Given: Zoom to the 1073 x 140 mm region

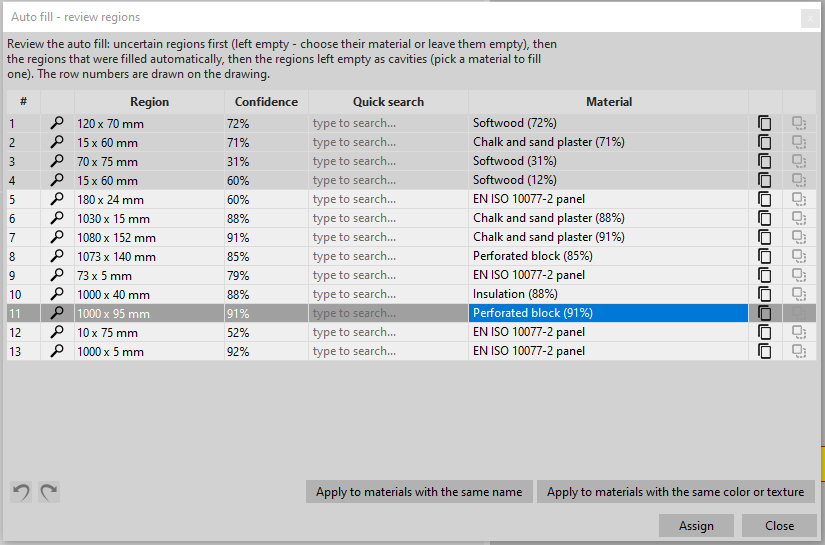Looking at the screenshot, I should [x=57, y=256].
